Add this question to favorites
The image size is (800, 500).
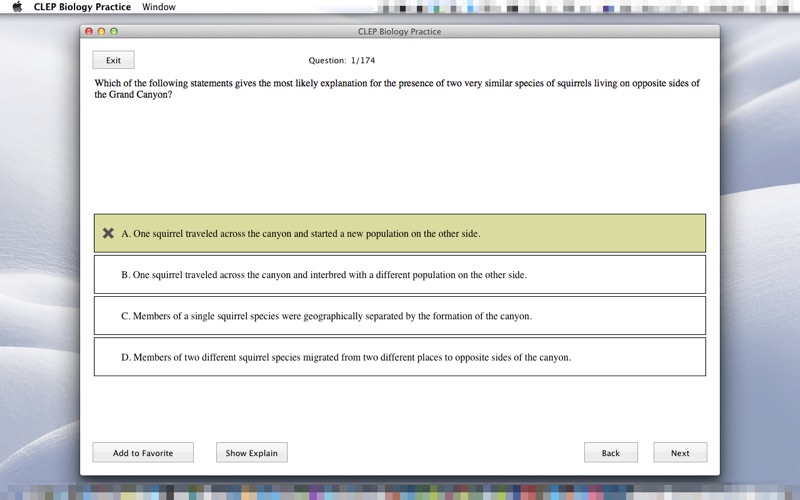click(x=143, y=453)
